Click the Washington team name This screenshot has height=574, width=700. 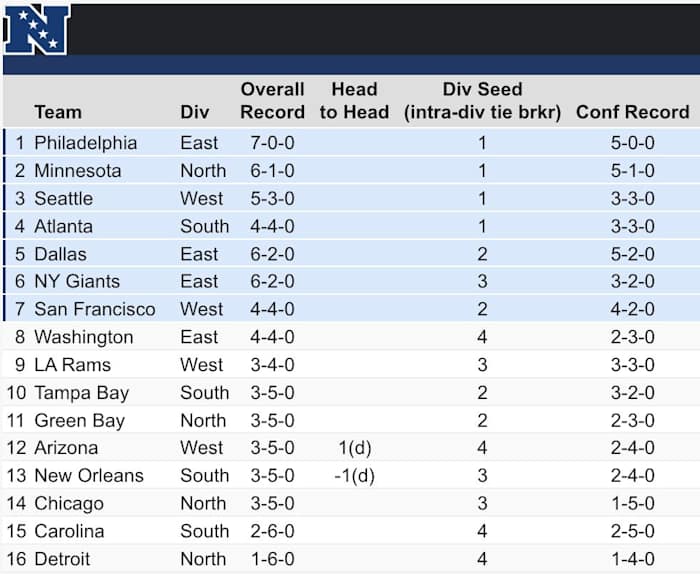pos(83,337)
